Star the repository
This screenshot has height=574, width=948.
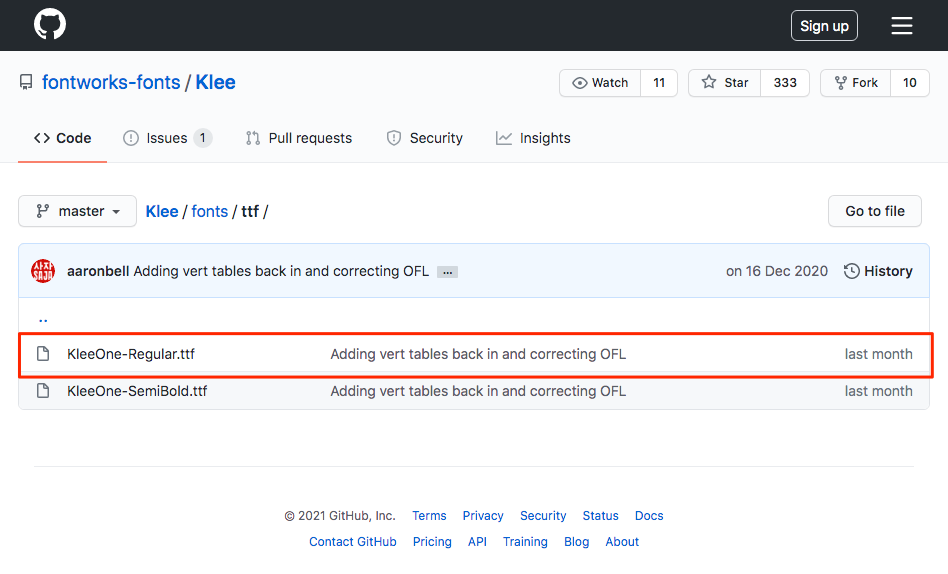point(724,83)
